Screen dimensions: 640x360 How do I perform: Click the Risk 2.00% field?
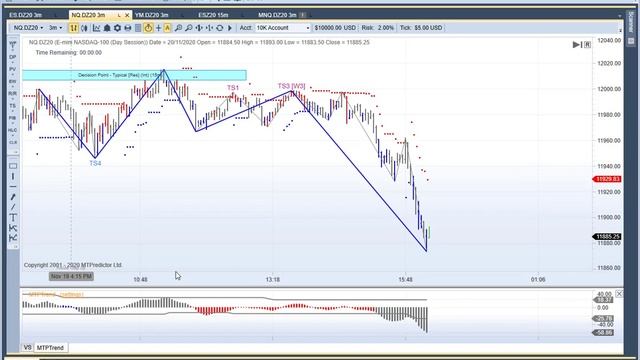(378, 28)
